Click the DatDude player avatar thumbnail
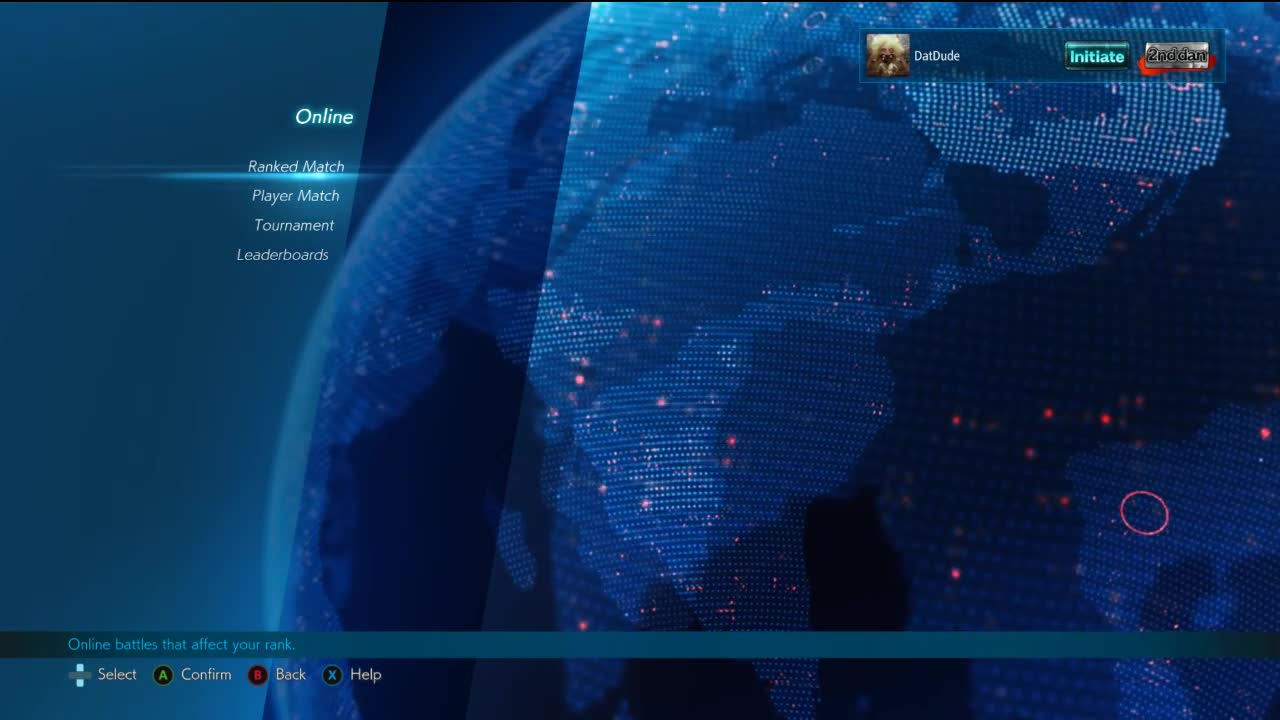 (x=888, y=55)
